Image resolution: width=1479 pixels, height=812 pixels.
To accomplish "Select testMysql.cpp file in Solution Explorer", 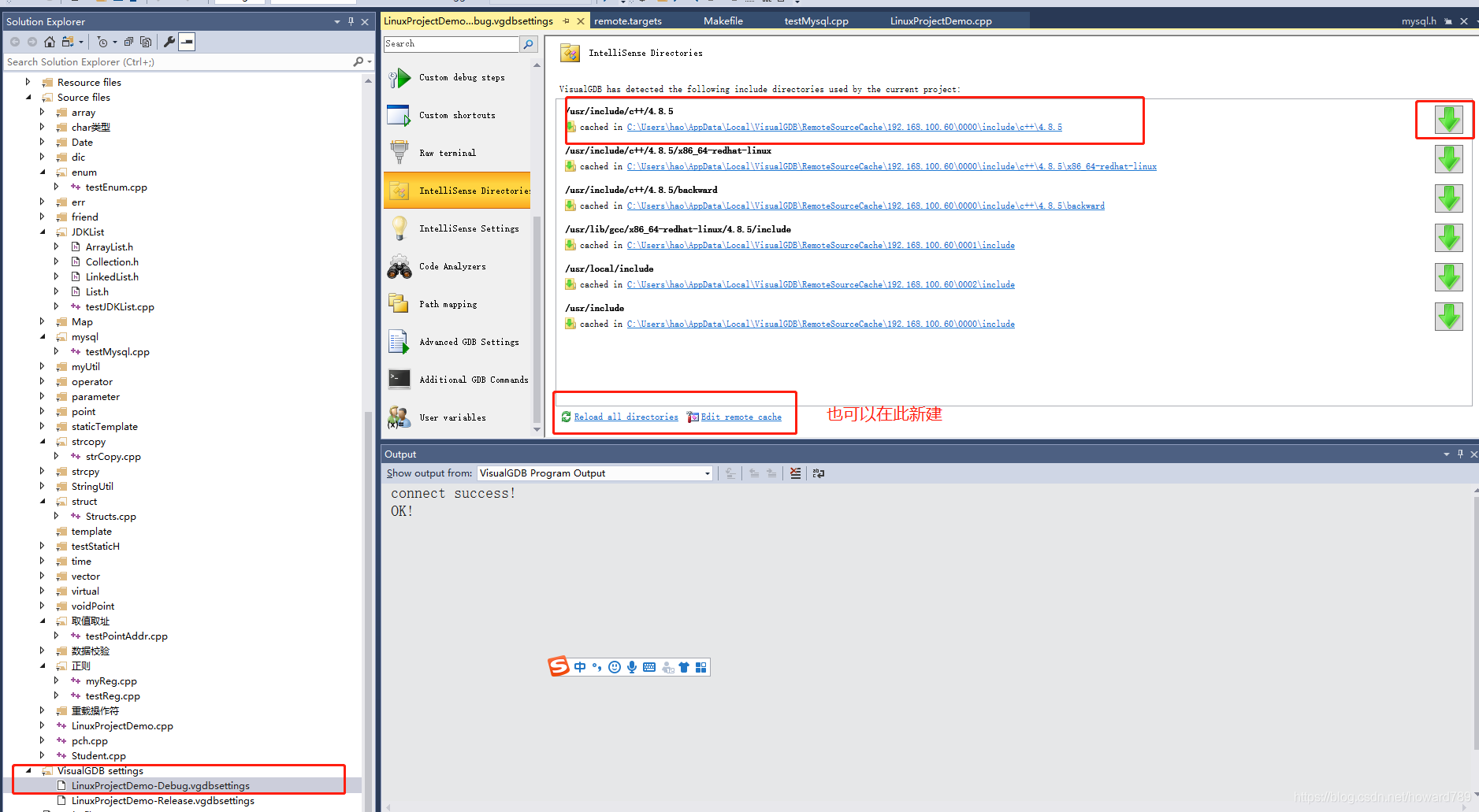I will [x=117, y=351].
